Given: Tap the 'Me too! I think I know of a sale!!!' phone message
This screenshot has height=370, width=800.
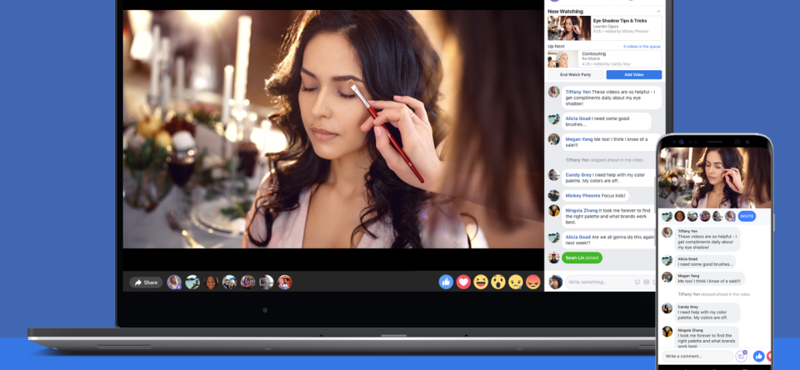Looking at the screenshot, I should (710, 279).
